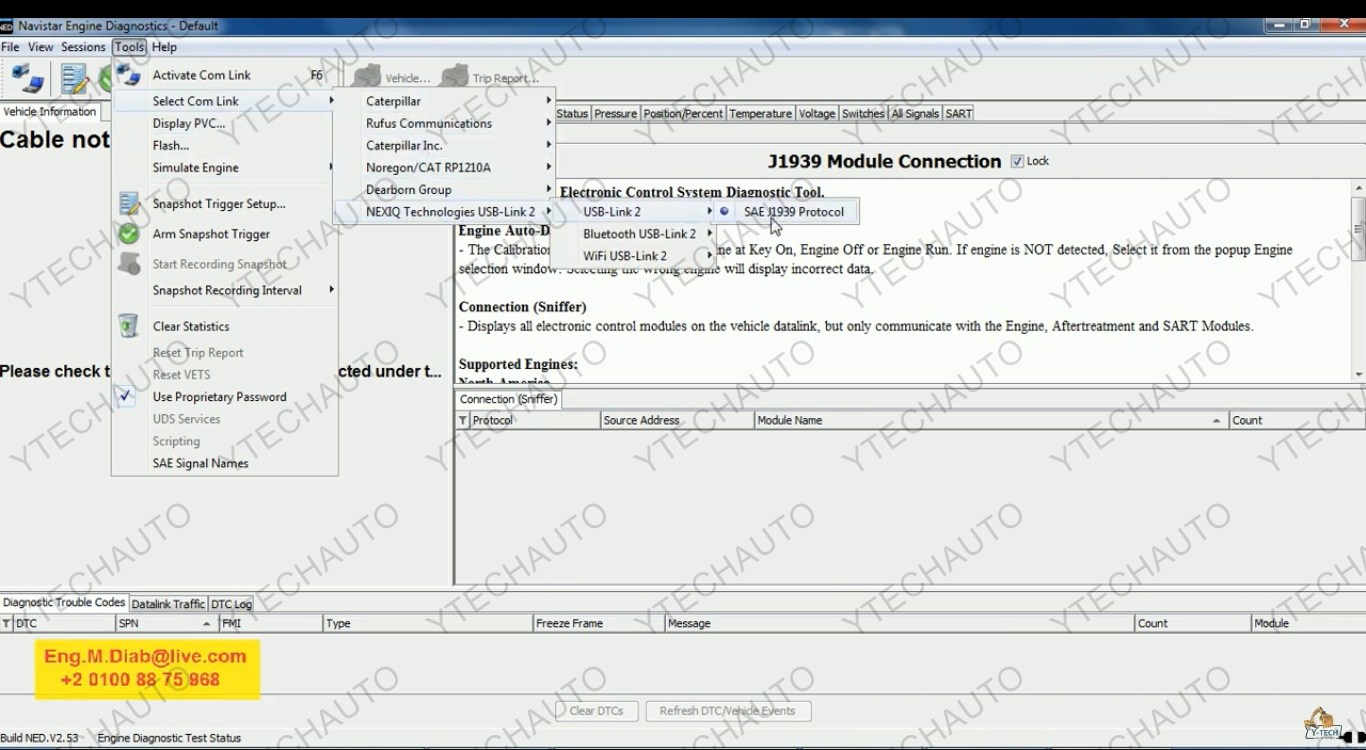The image size is (1366, 750).
Task: Uncheck the Lock checkbox on J1939 Module Connection
Action: coord(1017,161)
